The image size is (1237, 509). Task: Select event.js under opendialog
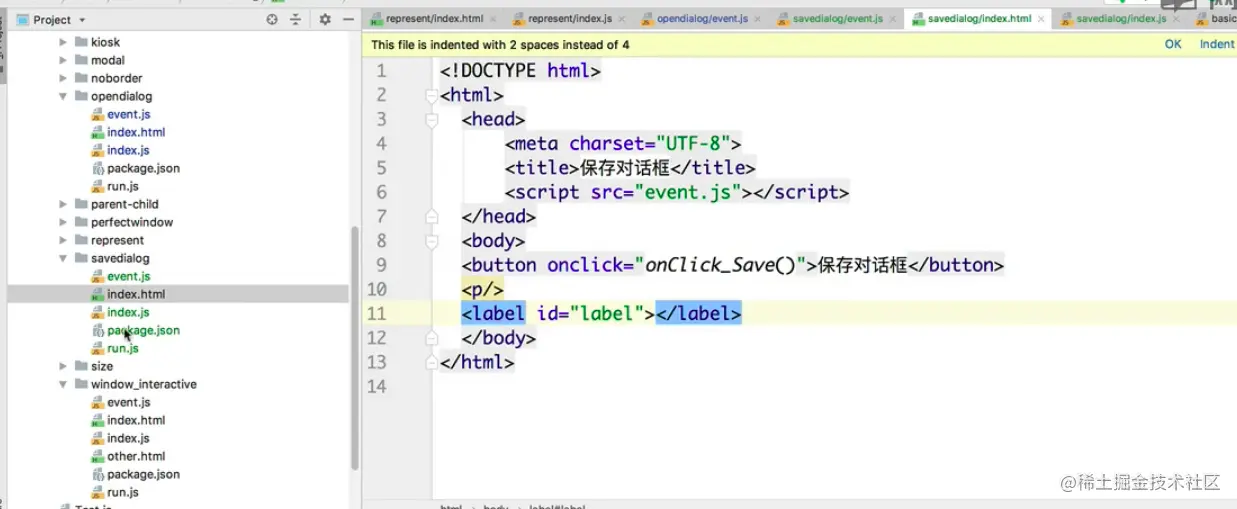coord(128,114)
